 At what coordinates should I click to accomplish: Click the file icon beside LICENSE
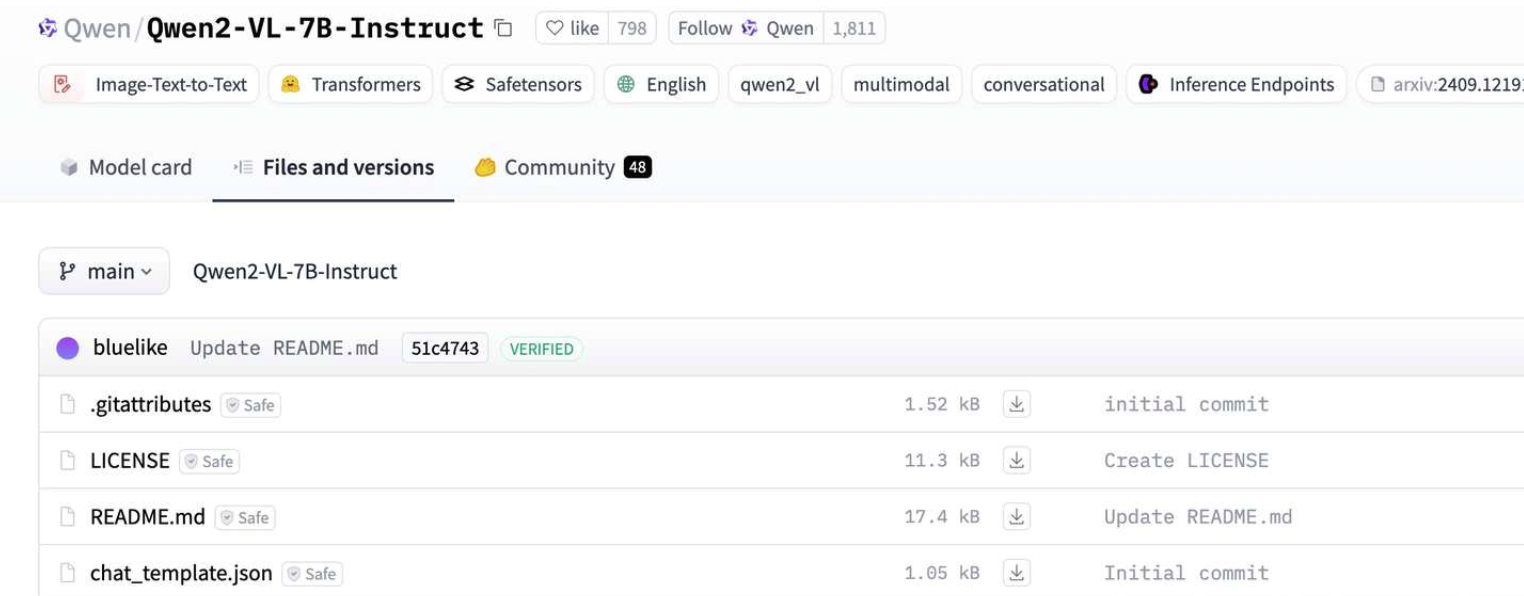tap(67, 460)
